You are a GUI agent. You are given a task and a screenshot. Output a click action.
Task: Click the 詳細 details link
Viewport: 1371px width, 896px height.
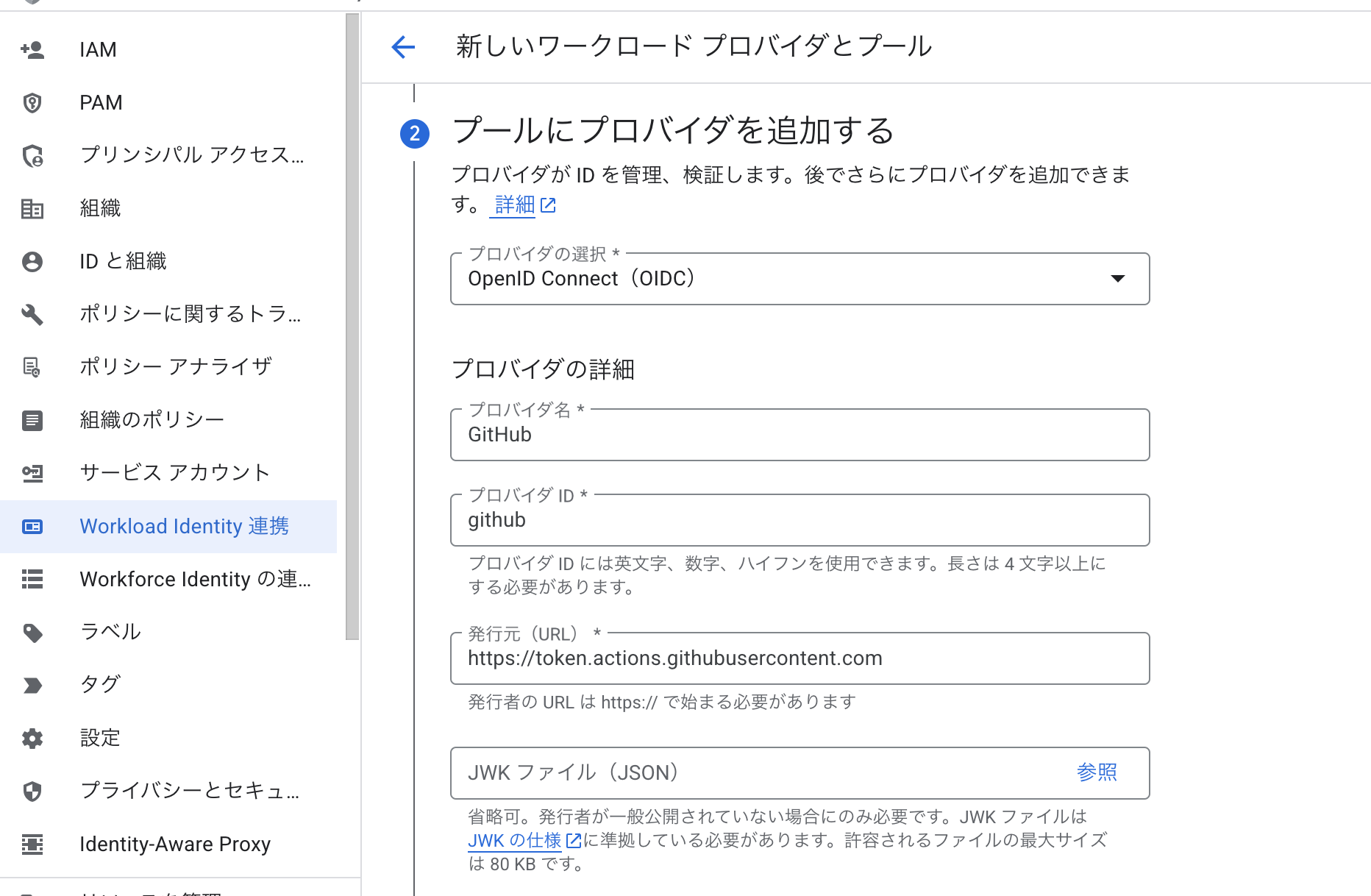(513, 205)
